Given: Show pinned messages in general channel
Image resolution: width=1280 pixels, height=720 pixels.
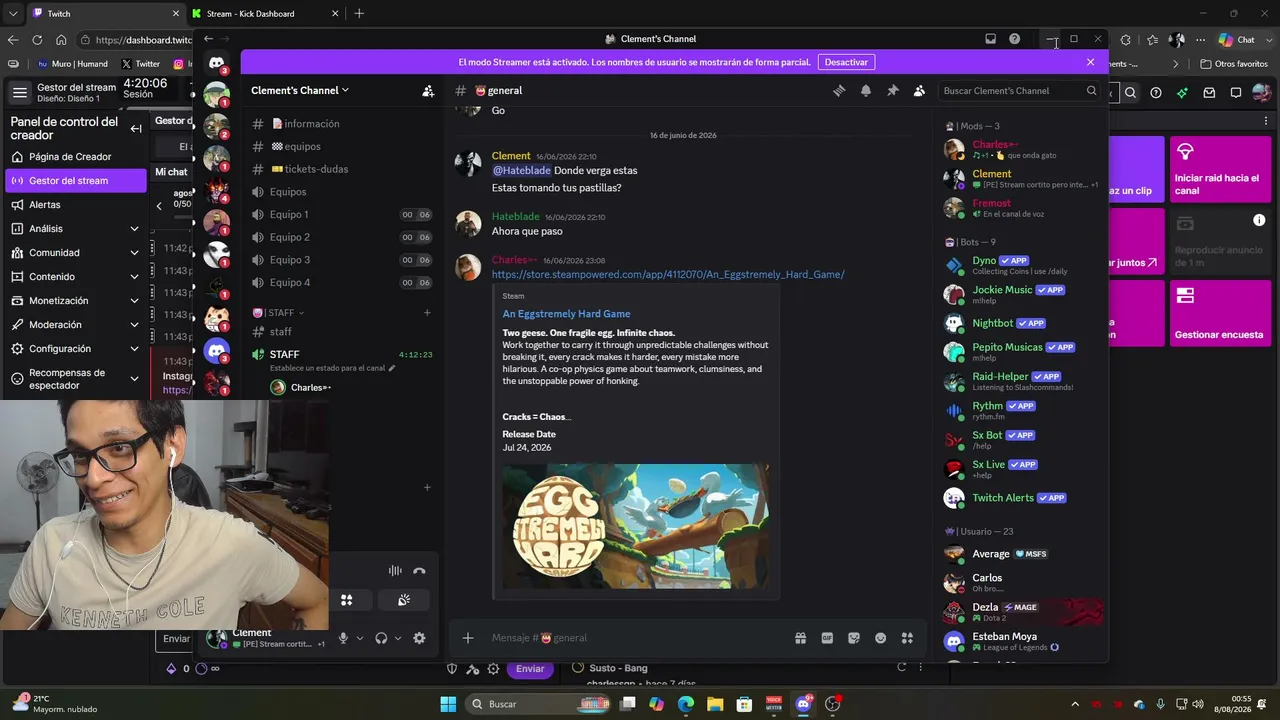Looking at the screenshot, I should coord(893,90).
